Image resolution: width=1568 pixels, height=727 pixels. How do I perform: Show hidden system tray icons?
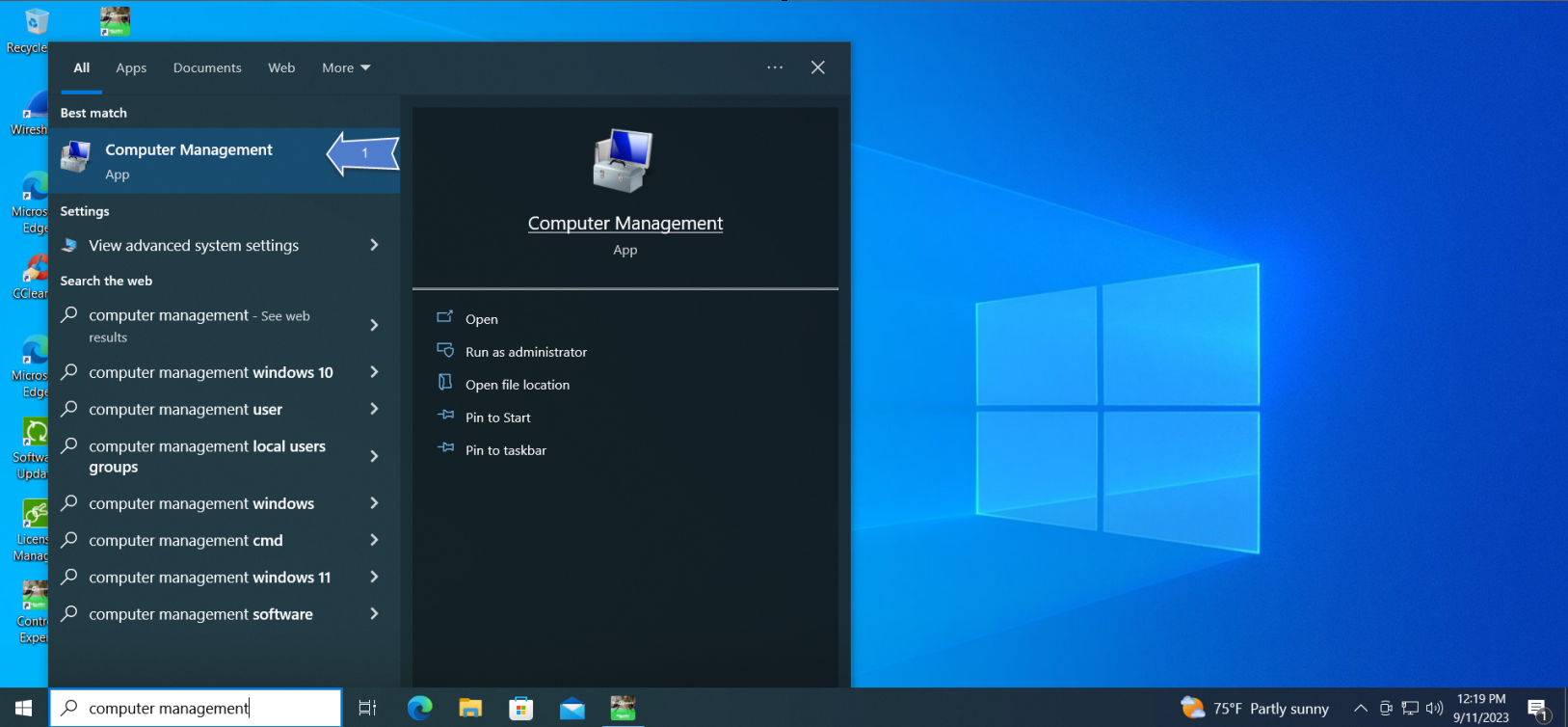[1361, 709]
